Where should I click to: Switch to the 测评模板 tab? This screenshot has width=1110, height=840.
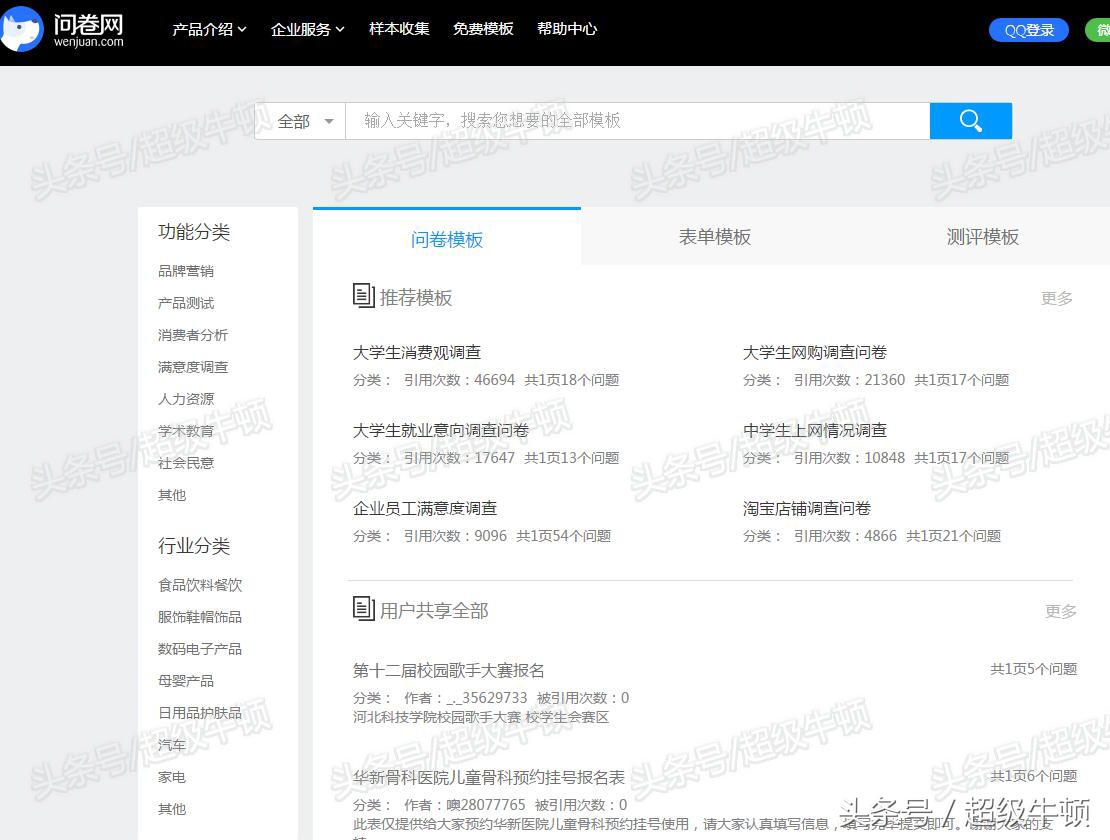tap(982, 237)
